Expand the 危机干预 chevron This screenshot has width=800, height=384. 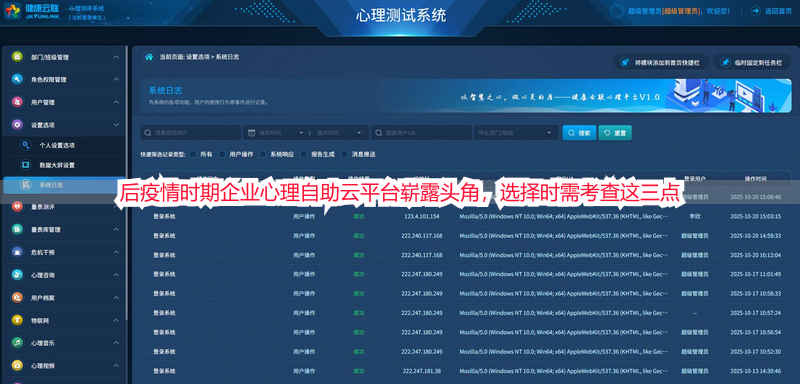click(116, 252)
